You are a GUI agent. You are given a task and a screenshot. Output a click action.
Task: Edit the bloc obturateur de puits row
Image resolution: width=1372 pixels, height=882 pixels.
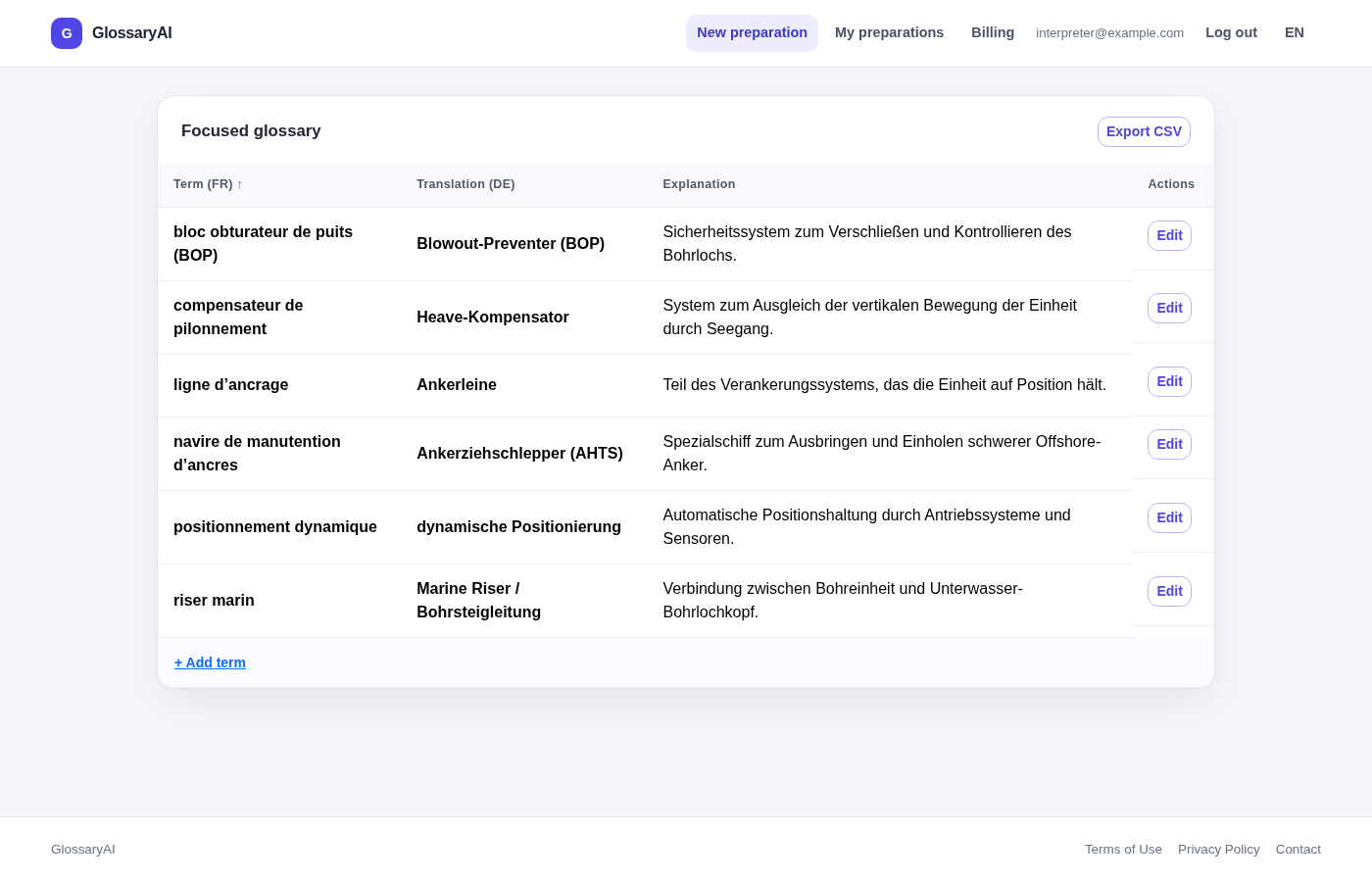[1169, 236]
